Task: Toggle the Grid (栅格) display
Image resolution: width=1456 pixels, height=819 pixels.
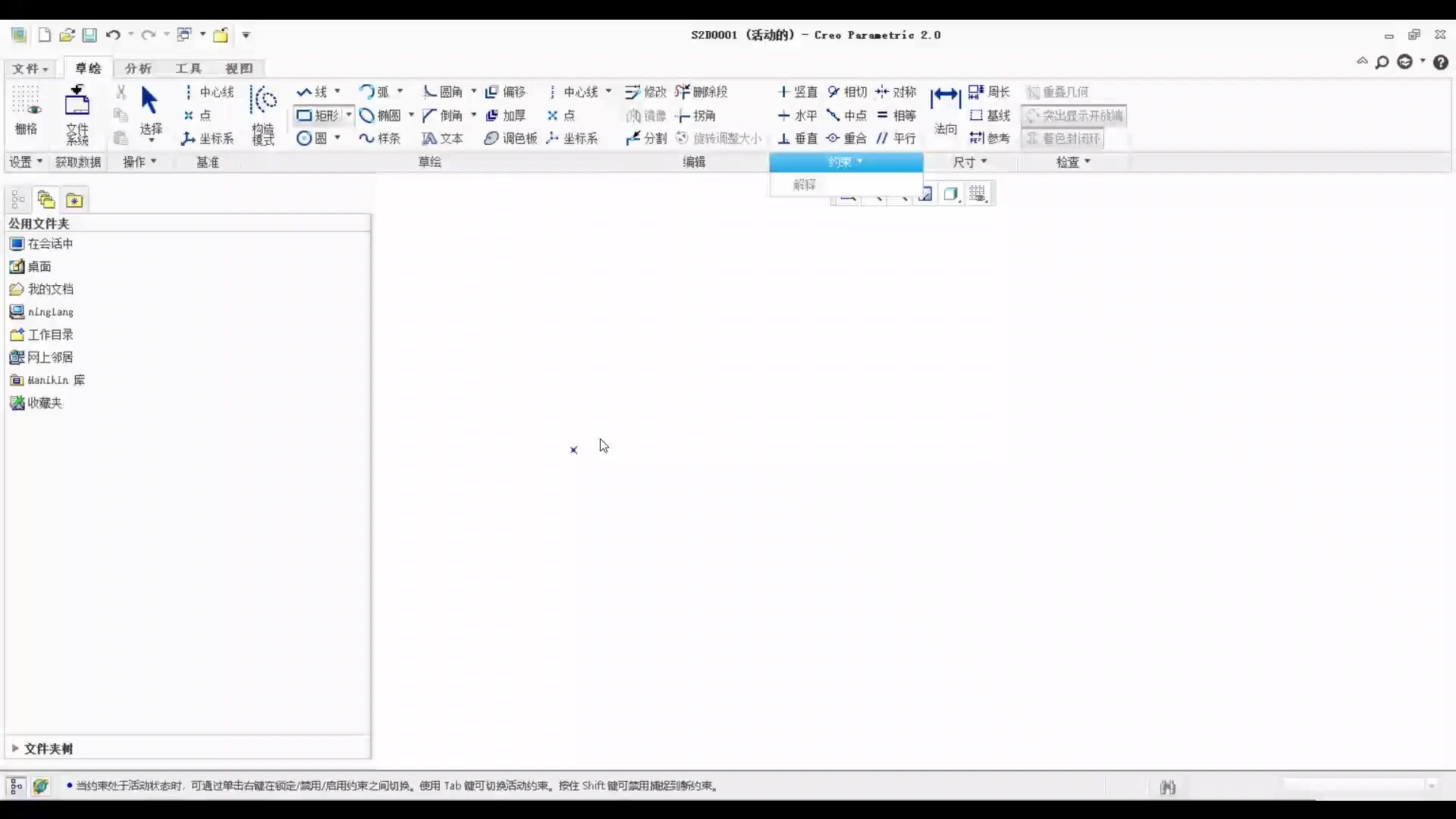Action: click(26, 111)
